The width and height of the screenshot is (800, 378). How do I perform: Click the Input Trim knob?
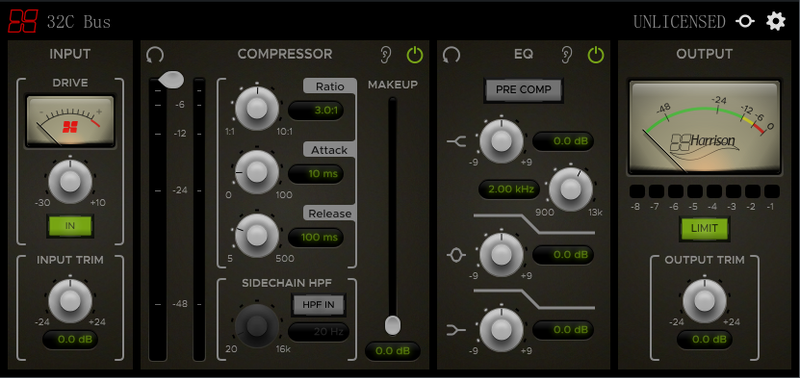pos(70,301)
